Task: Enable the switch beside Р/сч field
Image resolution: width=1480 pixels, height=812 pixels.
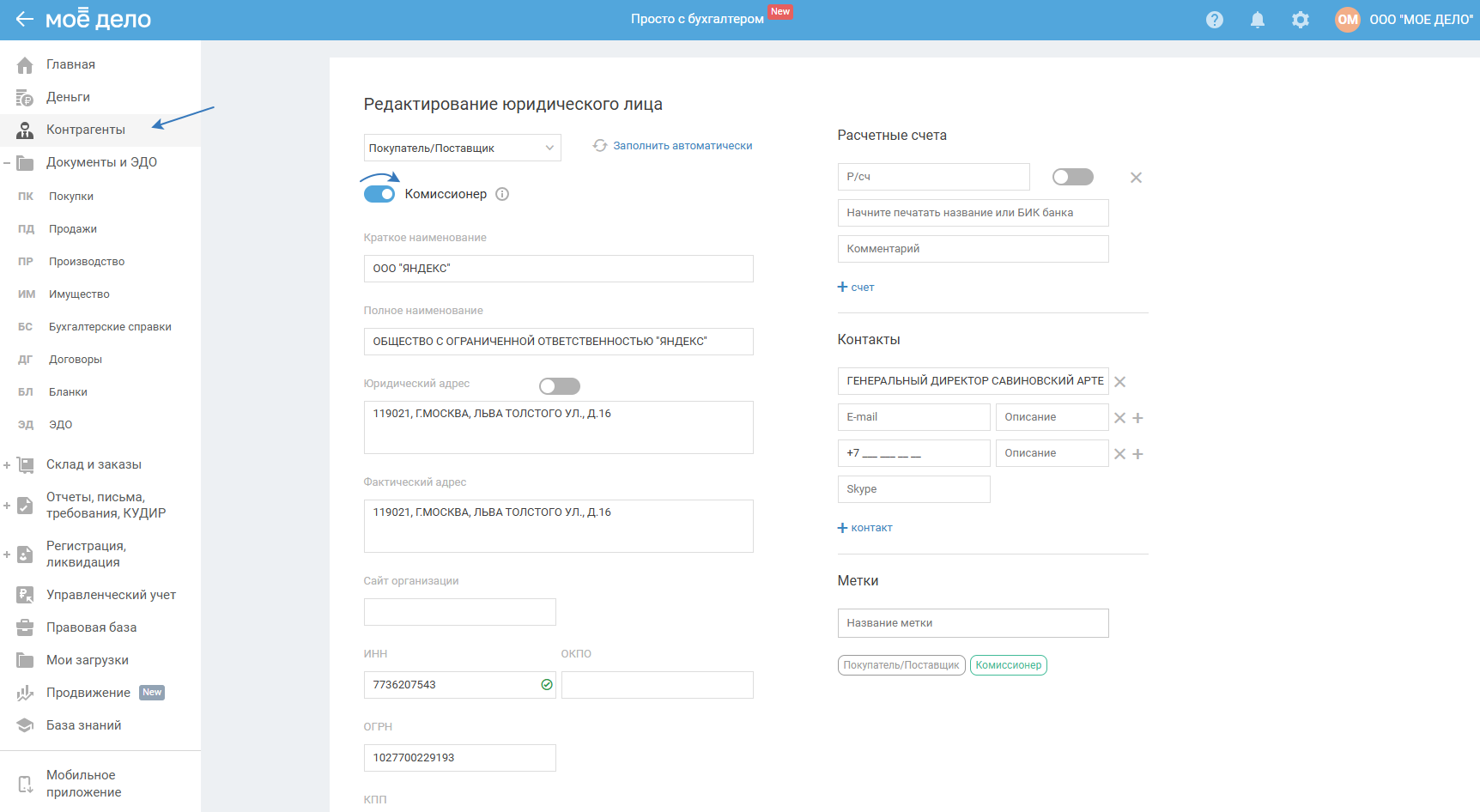Action: [x=1072, y=177]
